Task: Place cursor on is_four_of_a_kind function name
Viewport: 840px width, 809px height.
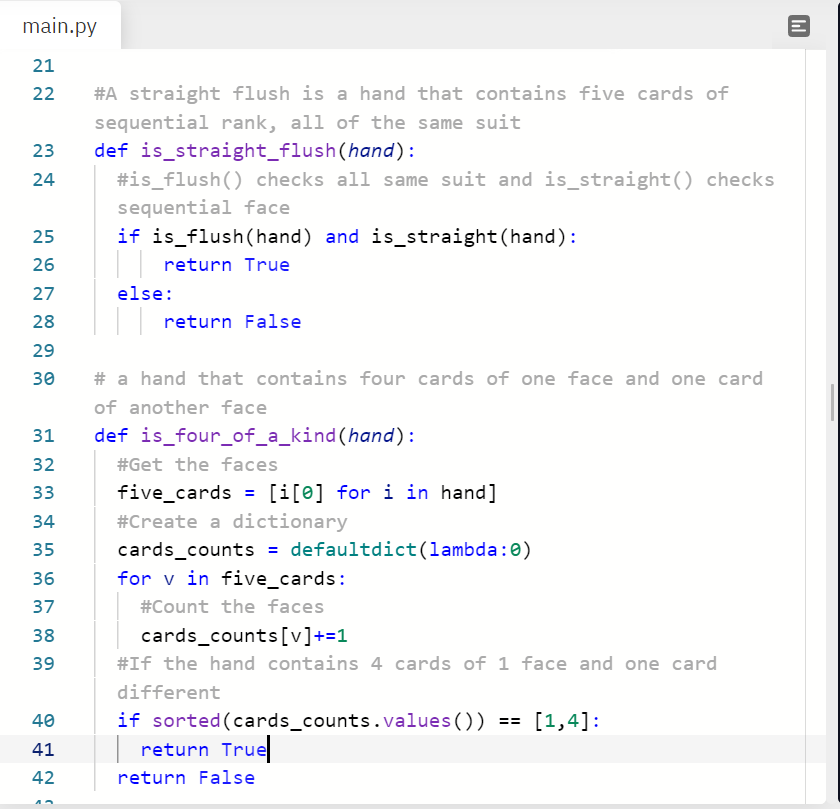Action: [236, 436]
